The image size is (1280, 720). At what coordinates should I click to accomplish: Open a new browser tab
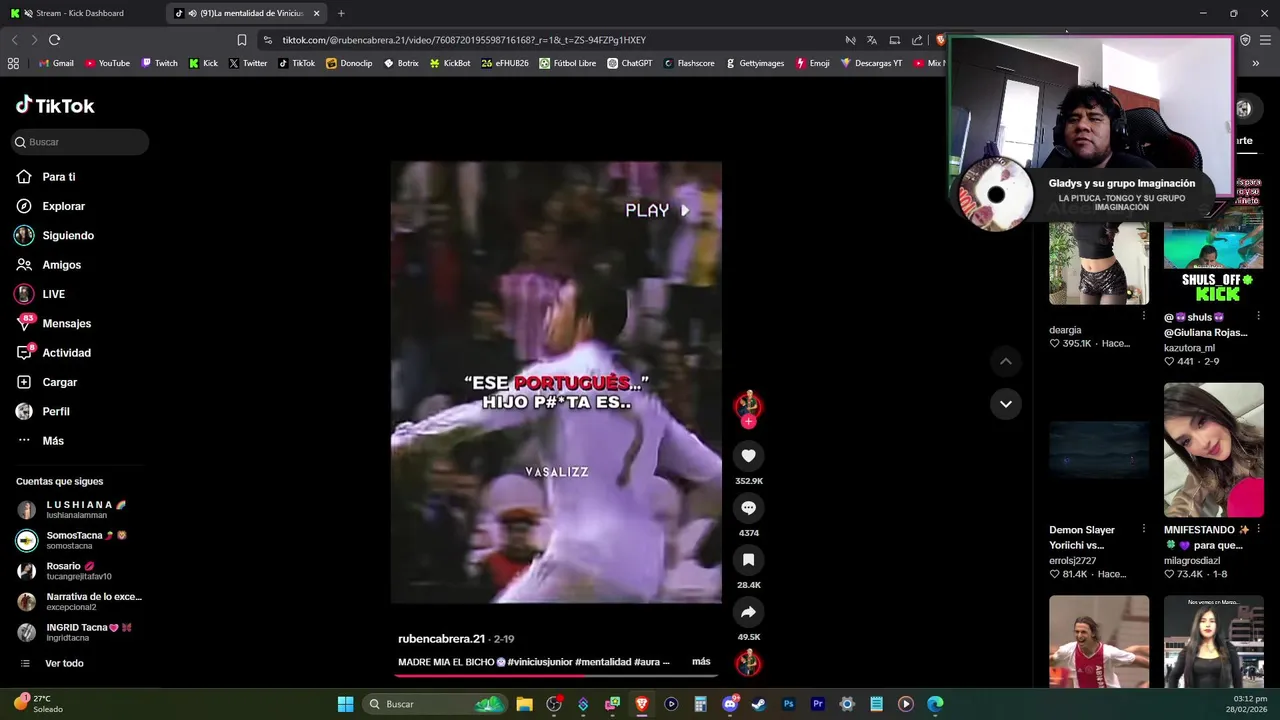pos(341,13)
